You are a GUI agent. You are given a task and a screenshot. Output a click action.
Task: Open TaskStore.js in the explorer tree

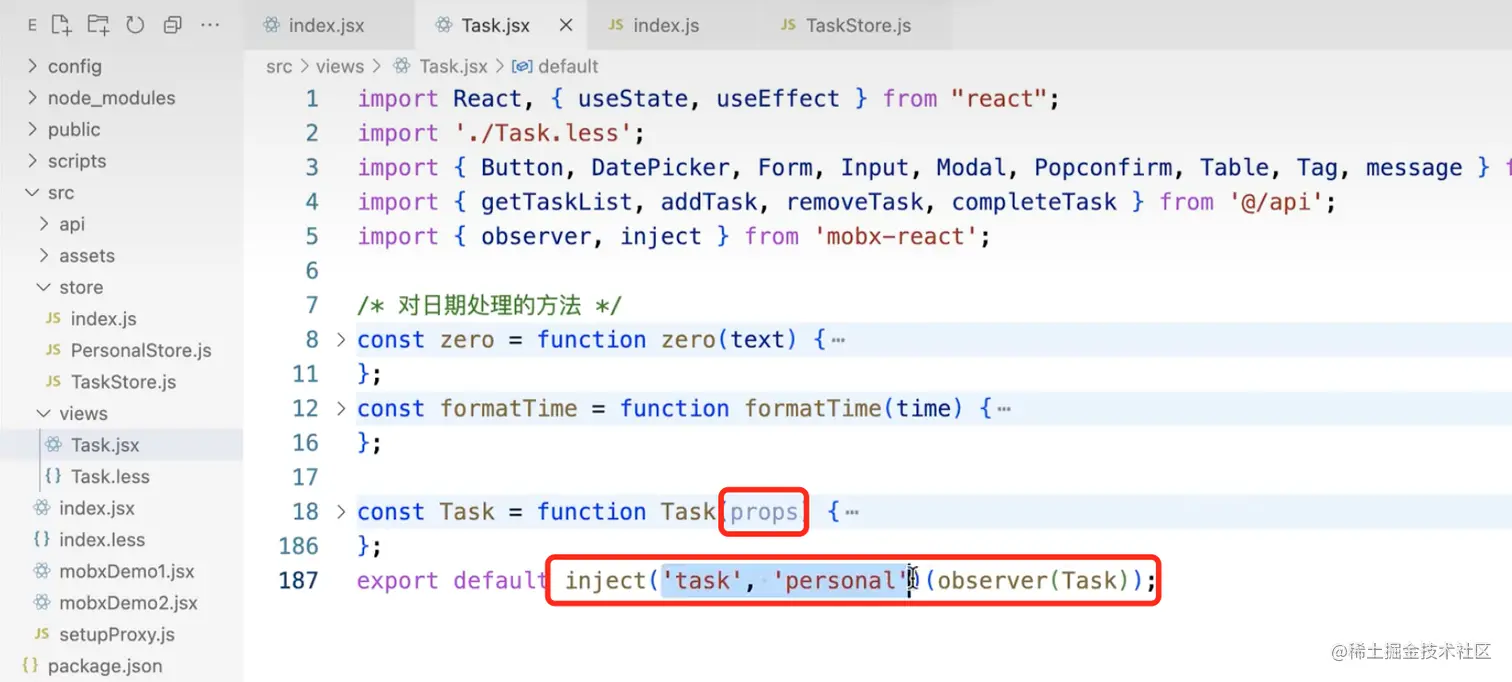coord(123,382)
